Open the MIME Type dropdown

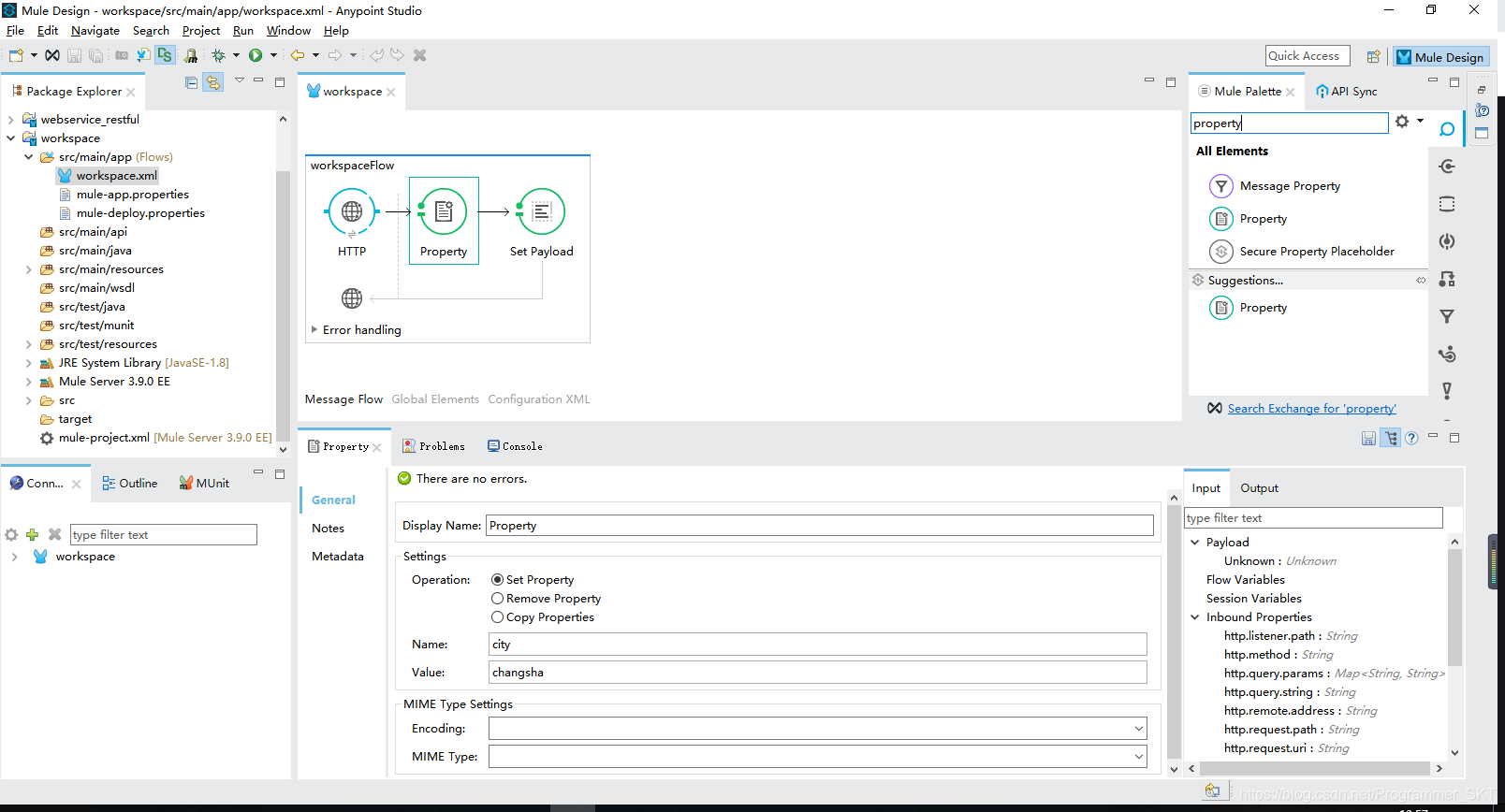pyautogui.click(x=1138, y=757)
